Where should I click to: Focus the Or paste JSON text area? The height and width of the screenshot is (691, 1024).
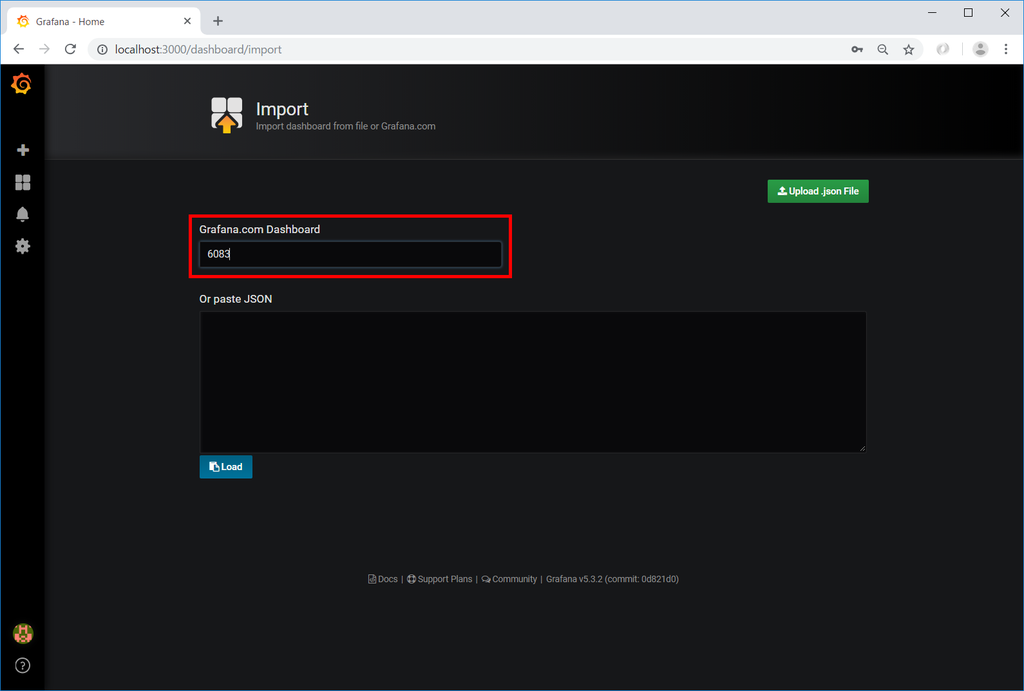[x=533, y=382]
